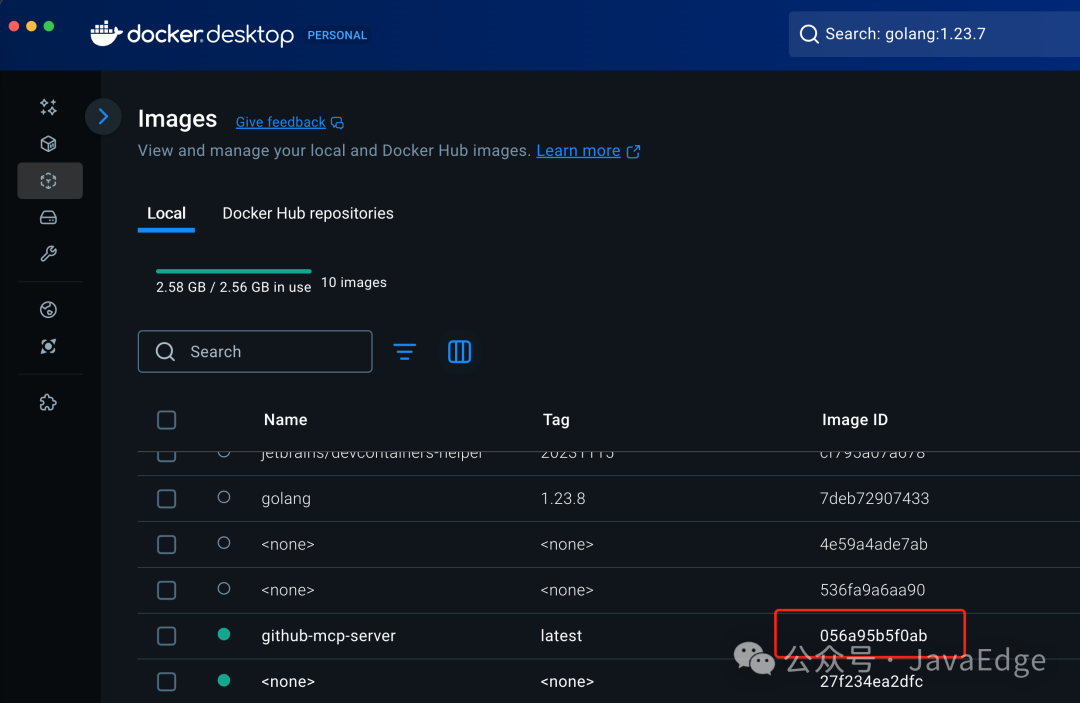
Task: Click the filter icon beside search
Action: (404, 352)
